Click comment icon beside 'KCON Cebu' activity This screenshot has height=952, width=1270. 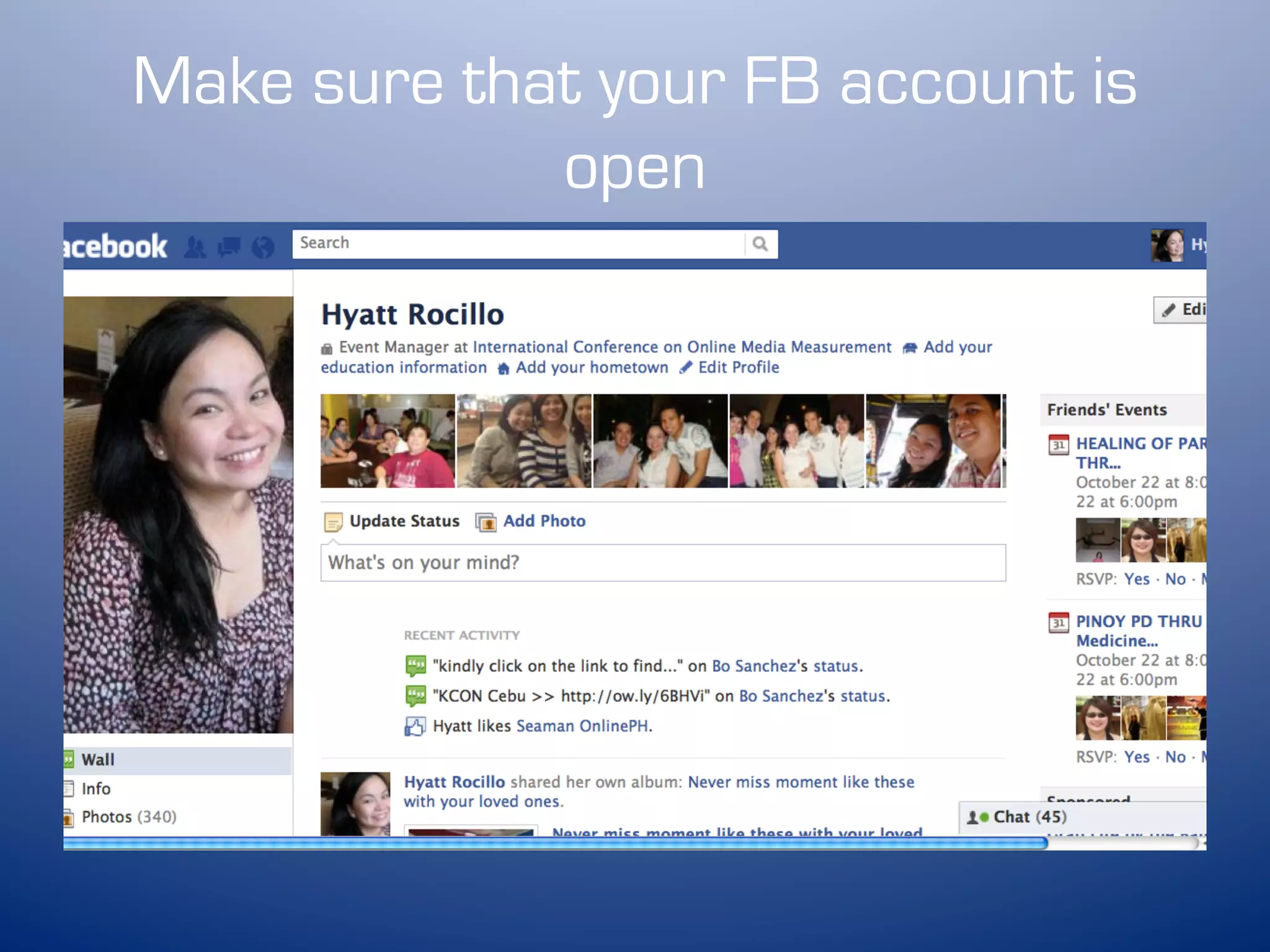415,696
